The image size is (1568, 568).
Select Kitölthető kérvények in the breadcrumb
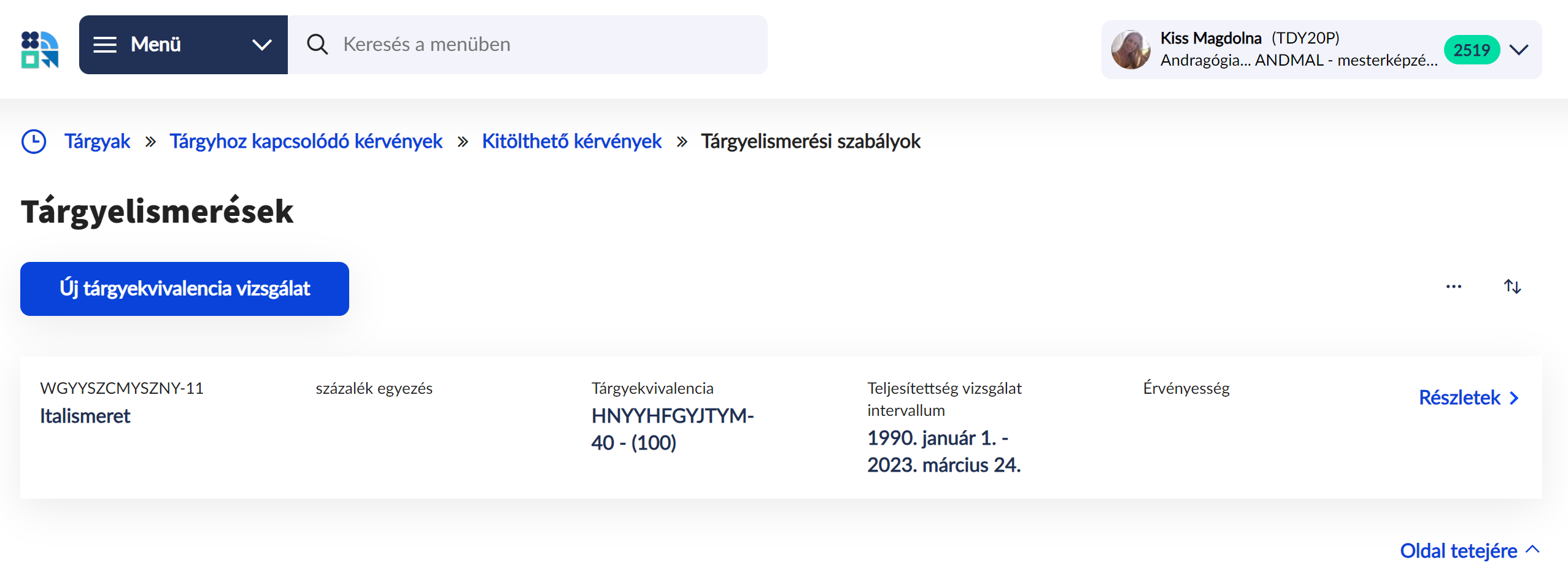[571, 141]
